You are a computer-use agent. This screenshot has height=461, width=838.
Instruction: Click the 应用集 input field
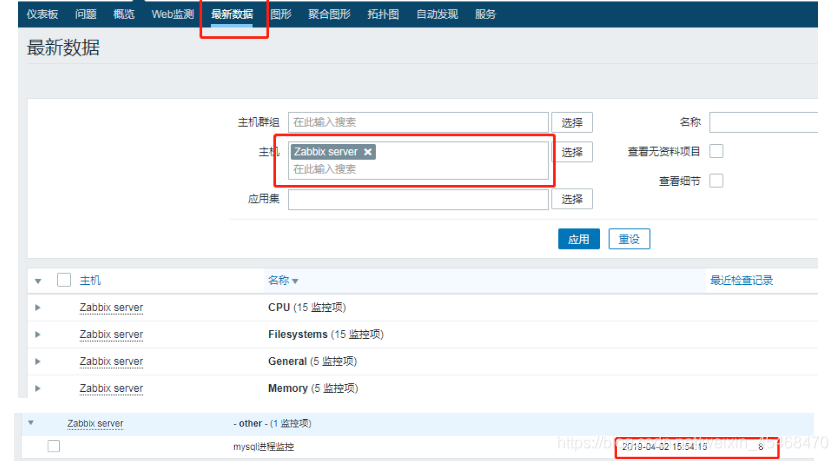[x=418, y=199]
